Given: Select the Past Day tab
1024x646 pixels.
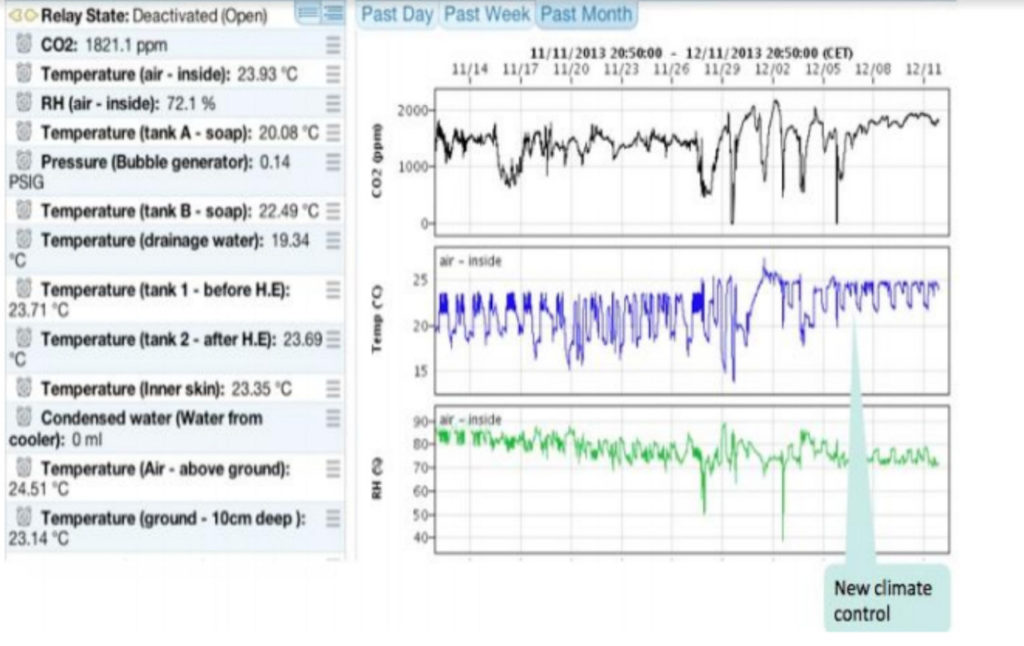Looking at the screenshot, I should [397, 14].
